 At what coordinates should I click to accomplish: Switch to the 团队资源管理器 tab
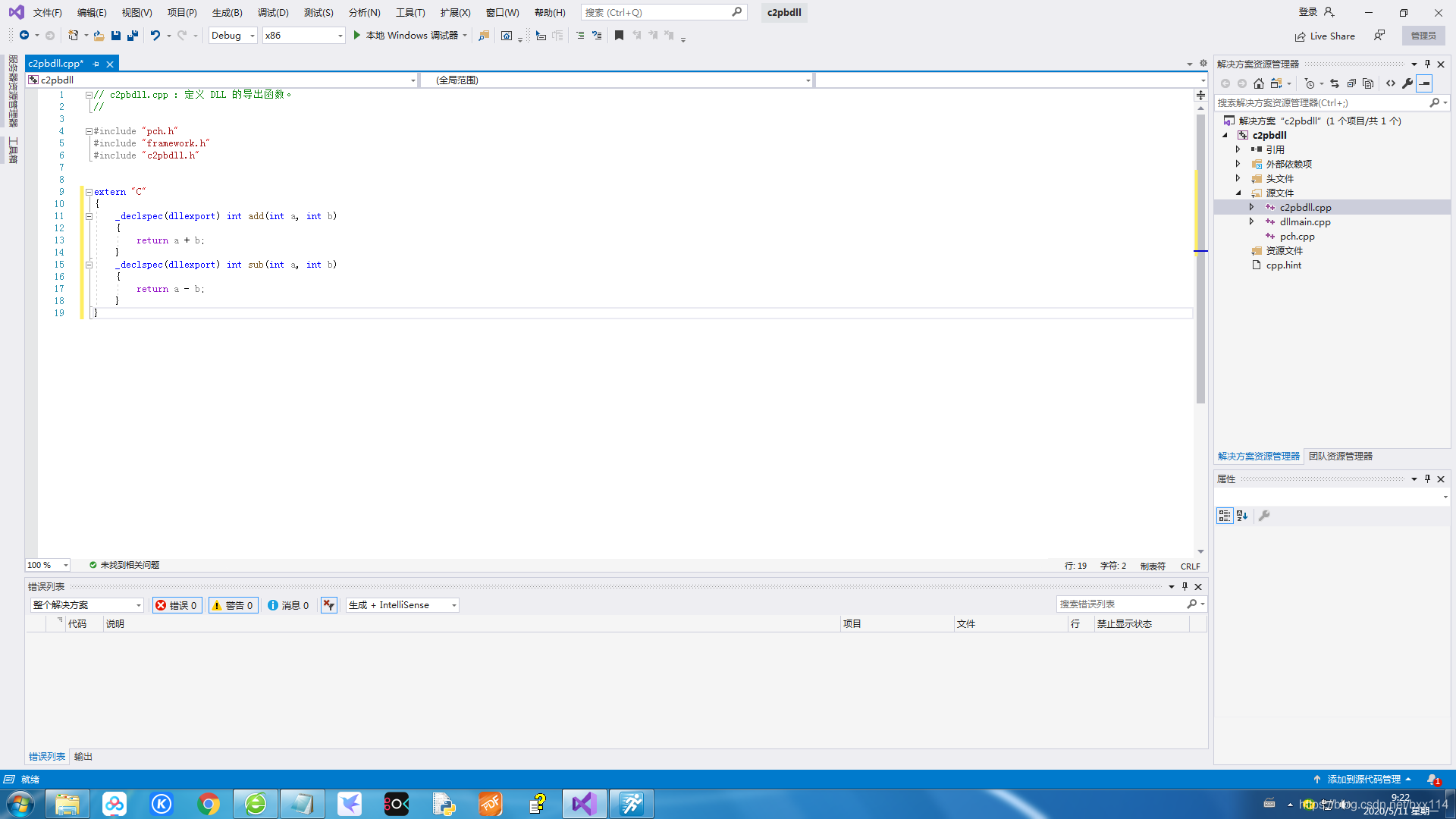coord(1341,456)
